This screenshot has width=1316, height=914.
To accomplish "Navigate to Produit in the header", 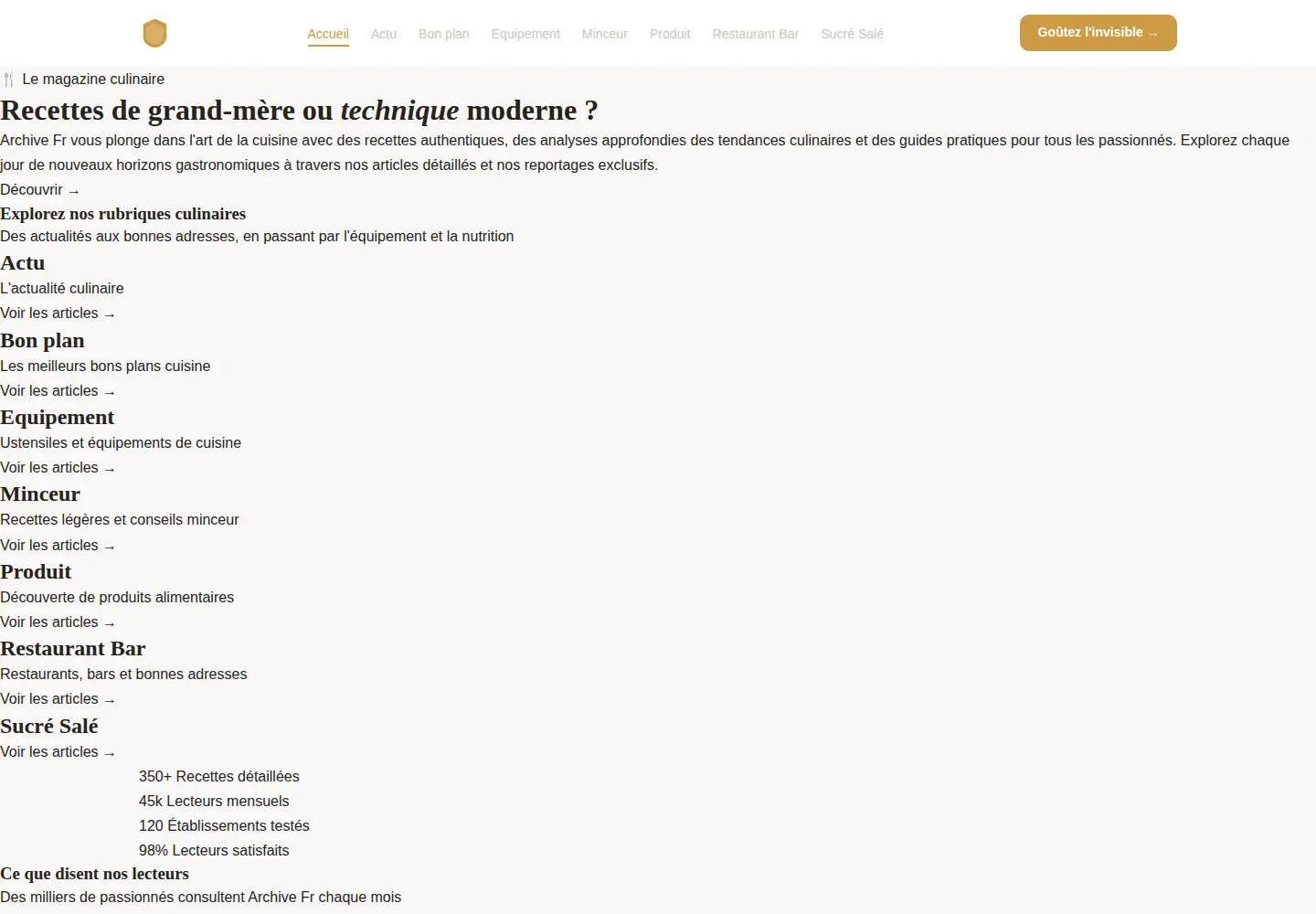I will pos(670,34).
